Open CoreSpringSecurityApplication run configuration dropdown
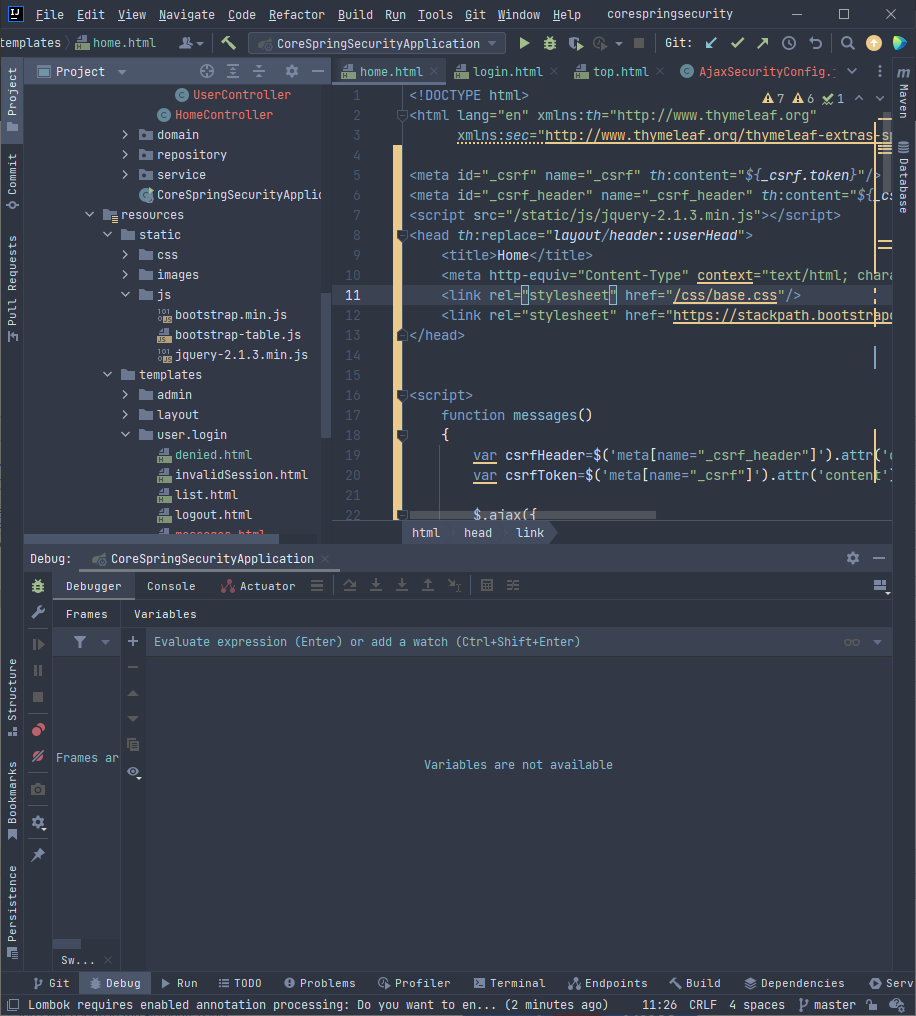 click(377, 43)
